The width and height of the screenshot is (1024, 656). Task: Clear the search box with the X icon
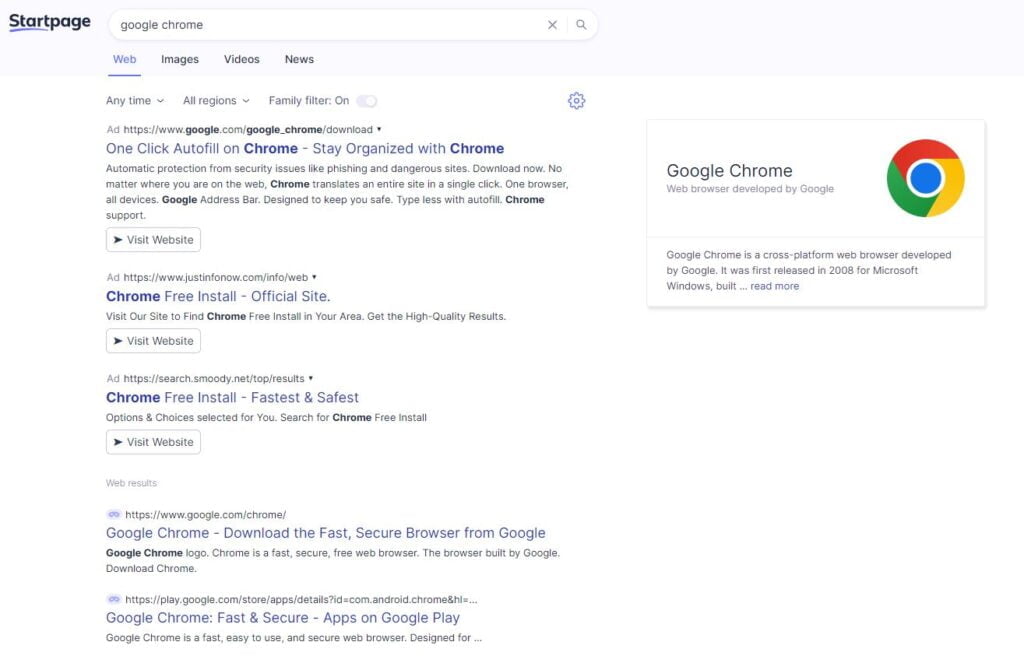pyautogui.click(x=552, y=25)
